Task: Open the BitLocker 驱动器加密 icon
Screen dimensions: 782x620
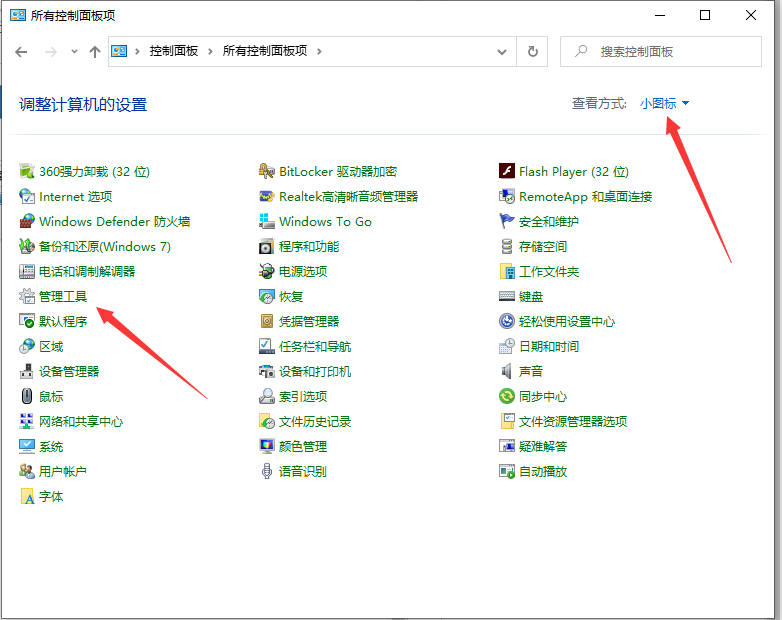Action: pos(267,171)
